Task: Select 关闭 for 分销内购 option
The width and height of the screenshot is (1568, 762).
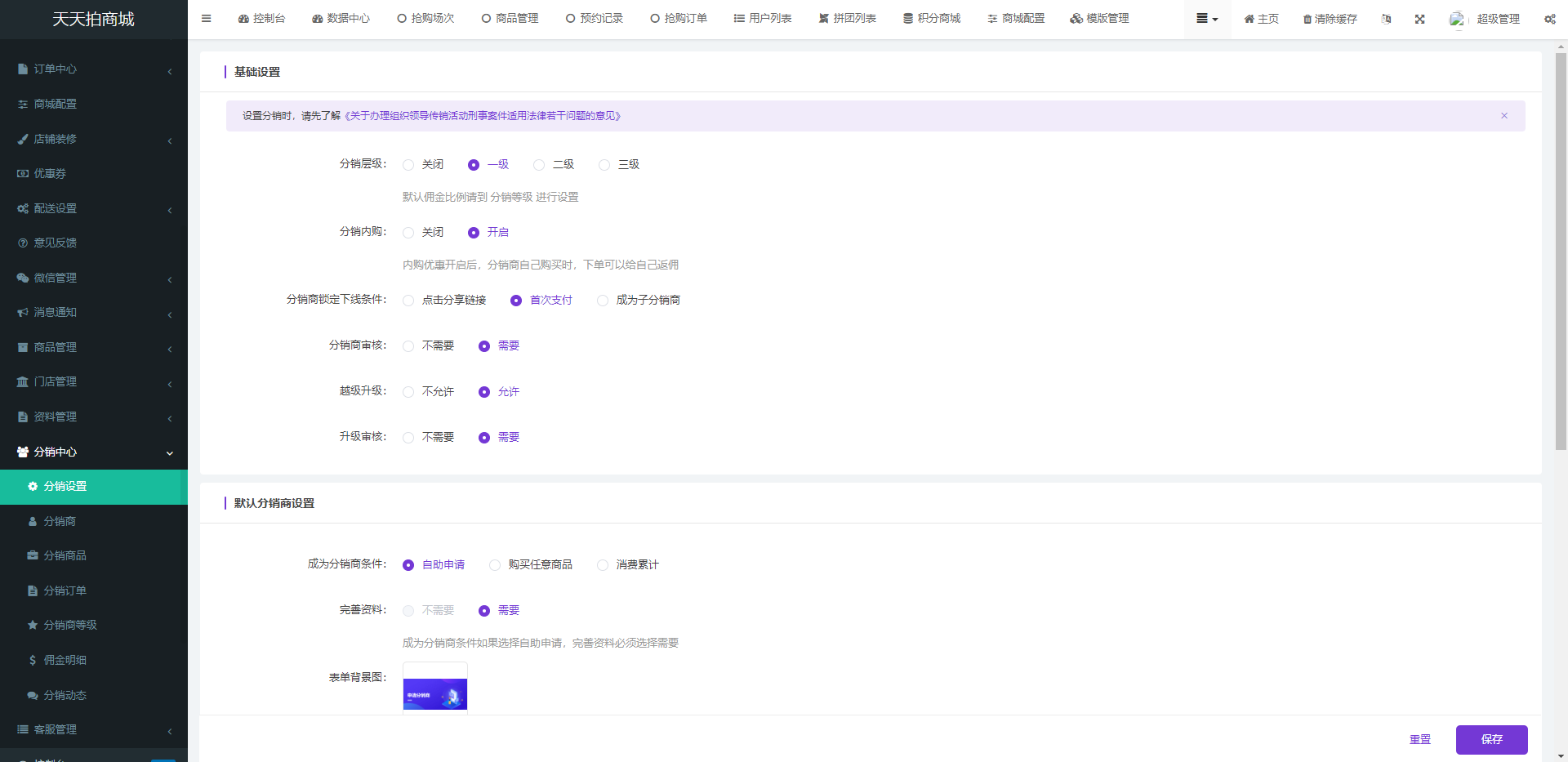Action: 408,233
